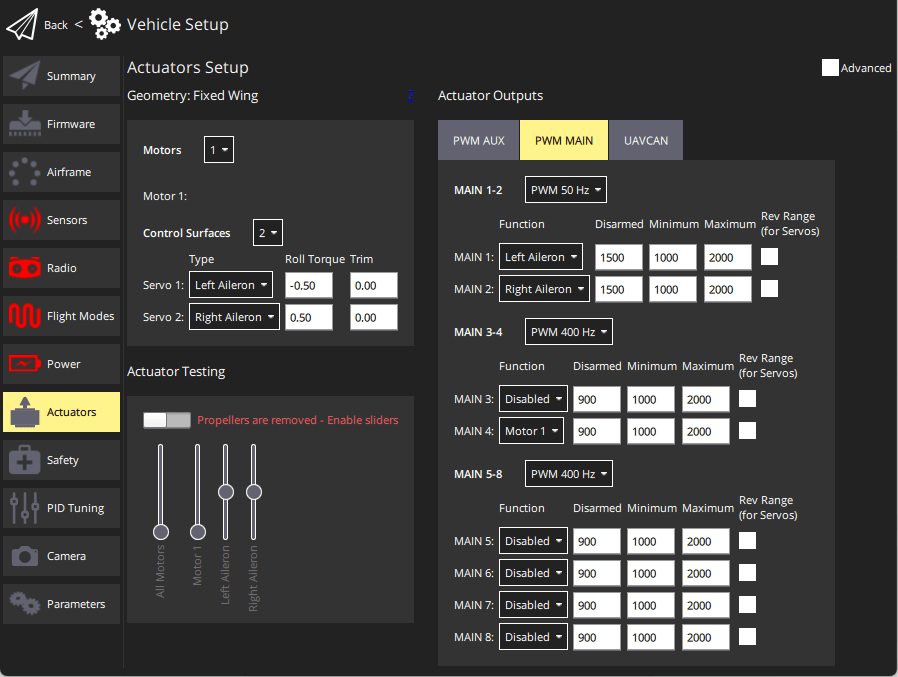The width and height of the screenshot is (898, 677).
Task: Click the Airframe icon in sidebar
Action: [x=24, y=172]
